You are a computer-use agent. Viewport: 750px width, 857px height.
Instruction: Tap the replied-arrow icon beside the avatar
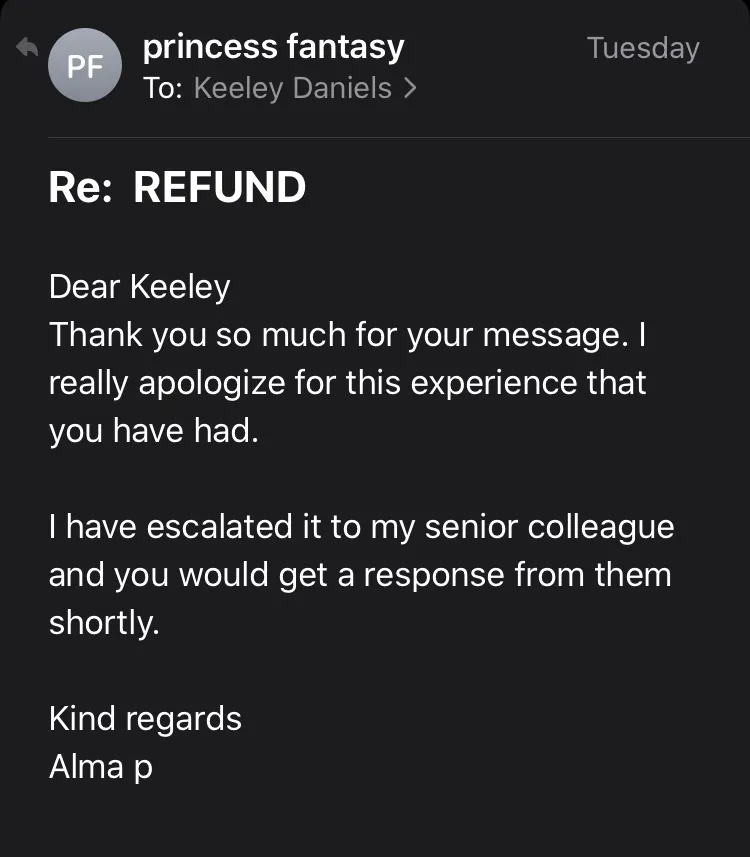click(27, 48)
